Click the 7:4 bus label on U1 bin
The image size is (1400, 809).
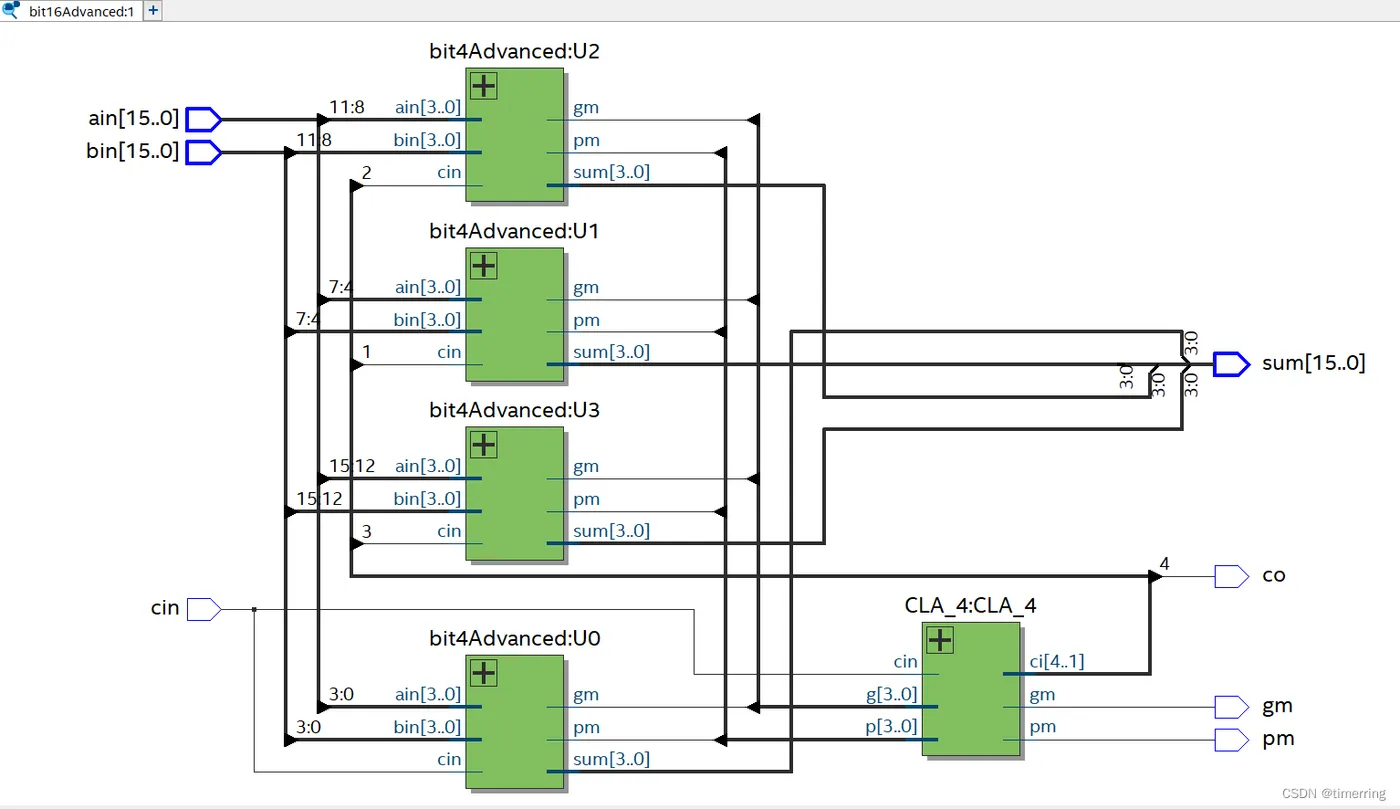[x=308, y=319]
